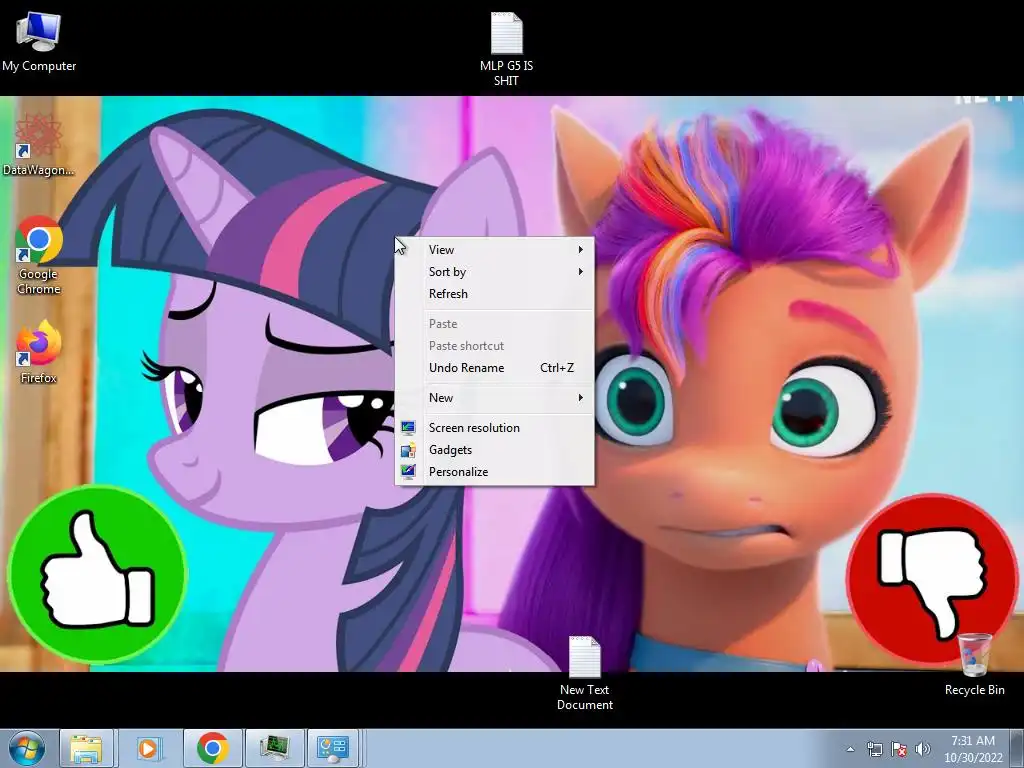Open the Control Panel taskbar button

pyautogui.click(x=333, y=748)
